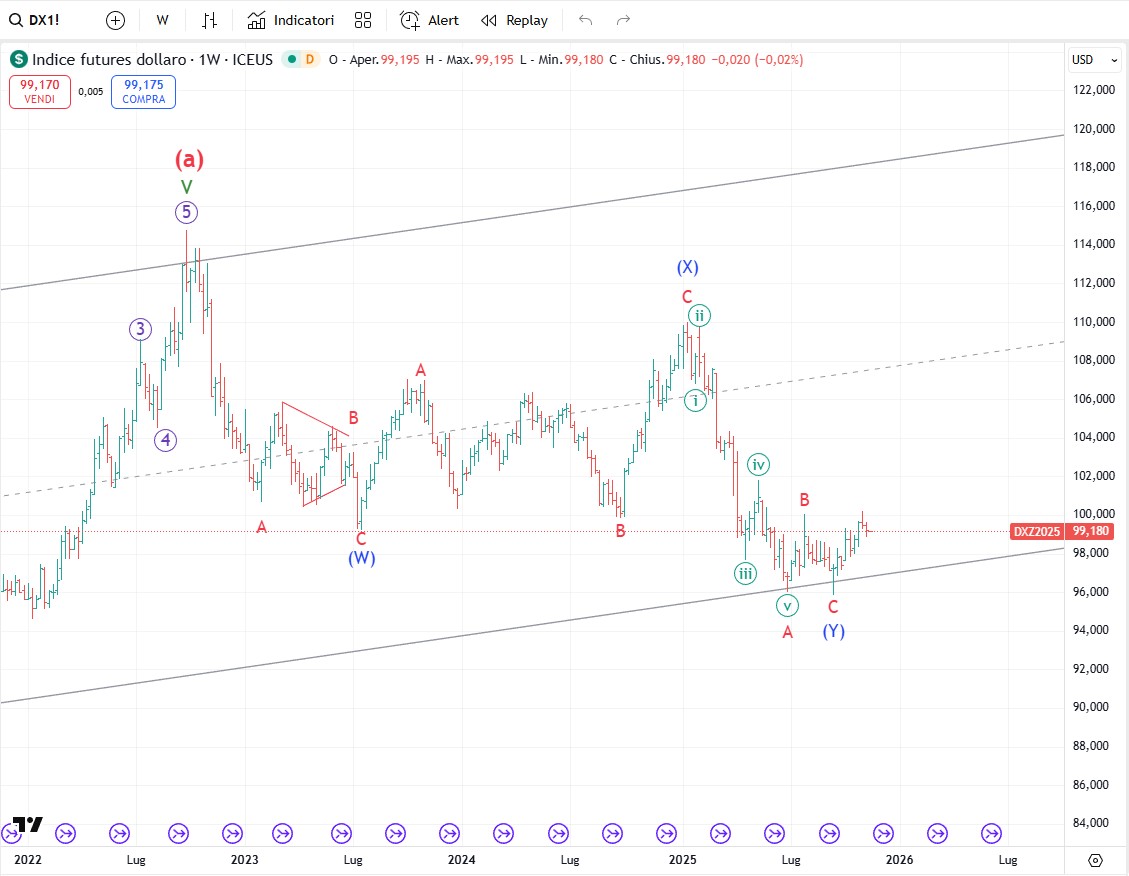Select the rightmost purple event marker
Screen dimensions: 1129x876
coord(991,833)
